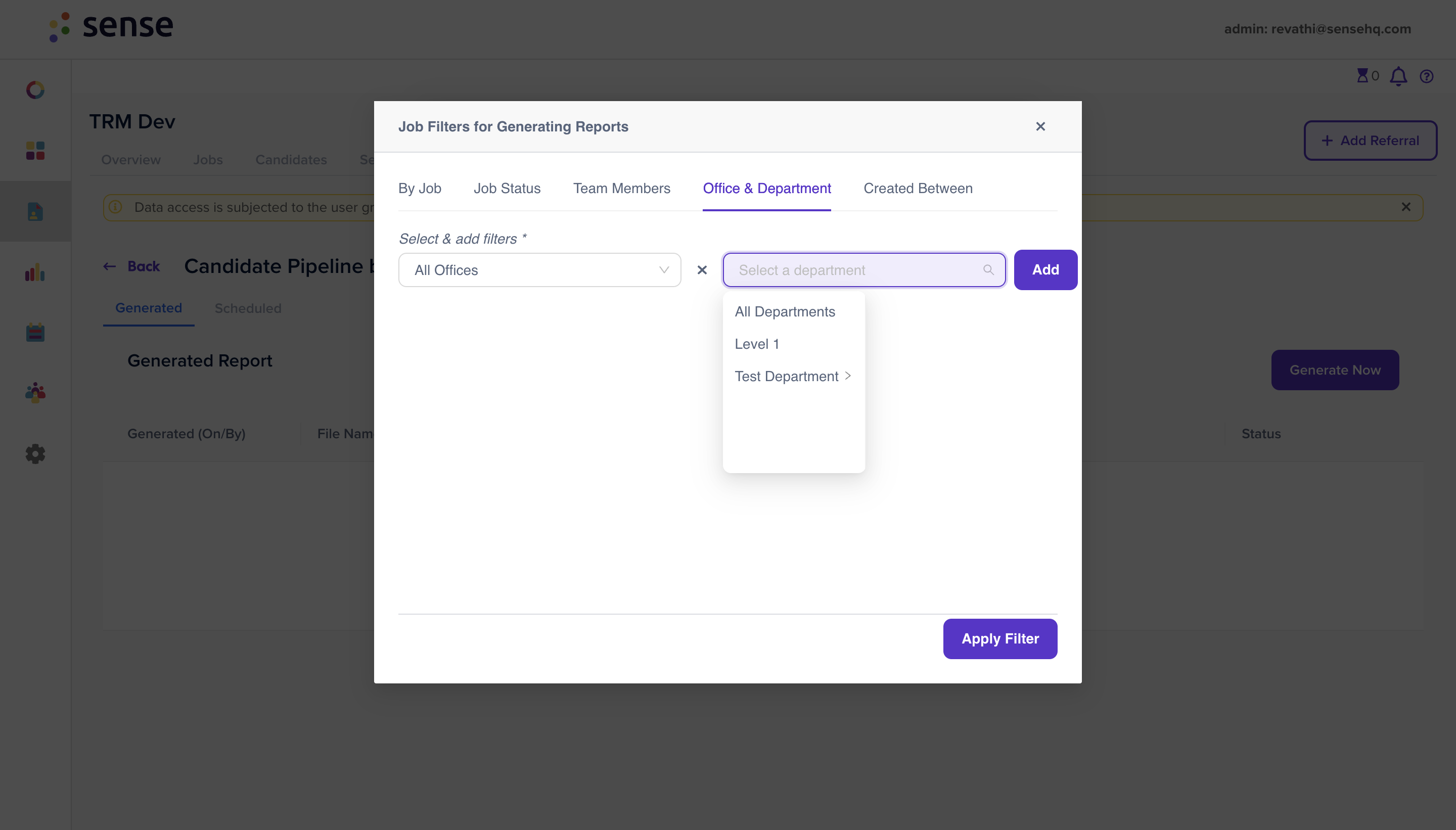Focus the Select a department search field
Image resolution: width=1456 pixels, height=830 pixels.
click(x=863, y=270)
